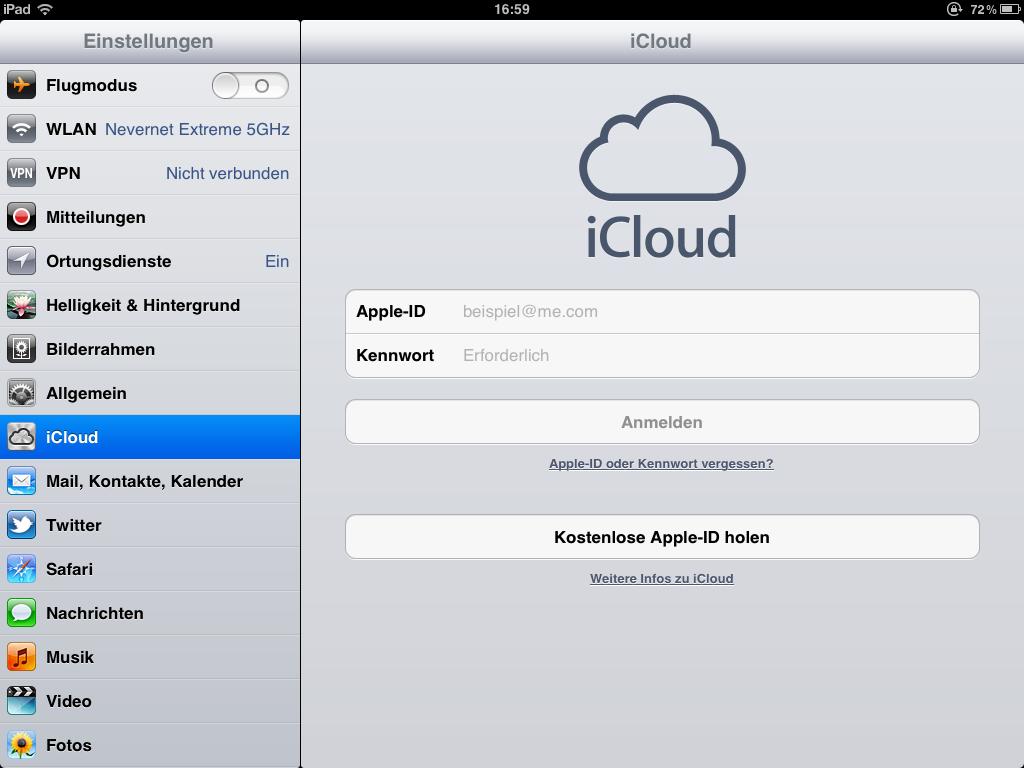Open Fotos settings
Viewport: 1024px width, 768px height.
150,745
